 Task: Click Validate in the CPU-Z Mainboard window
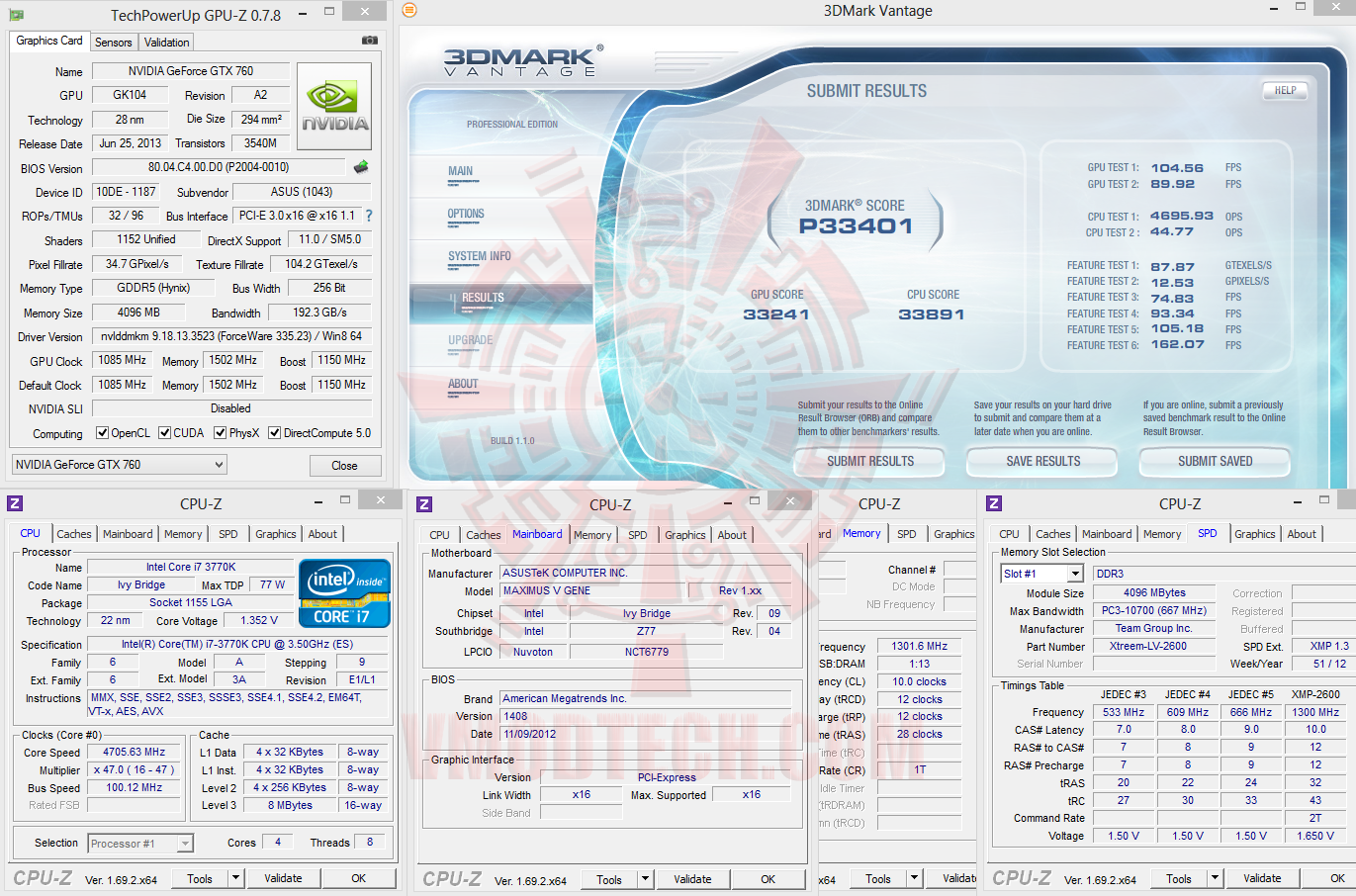click(x=692, y=879)
